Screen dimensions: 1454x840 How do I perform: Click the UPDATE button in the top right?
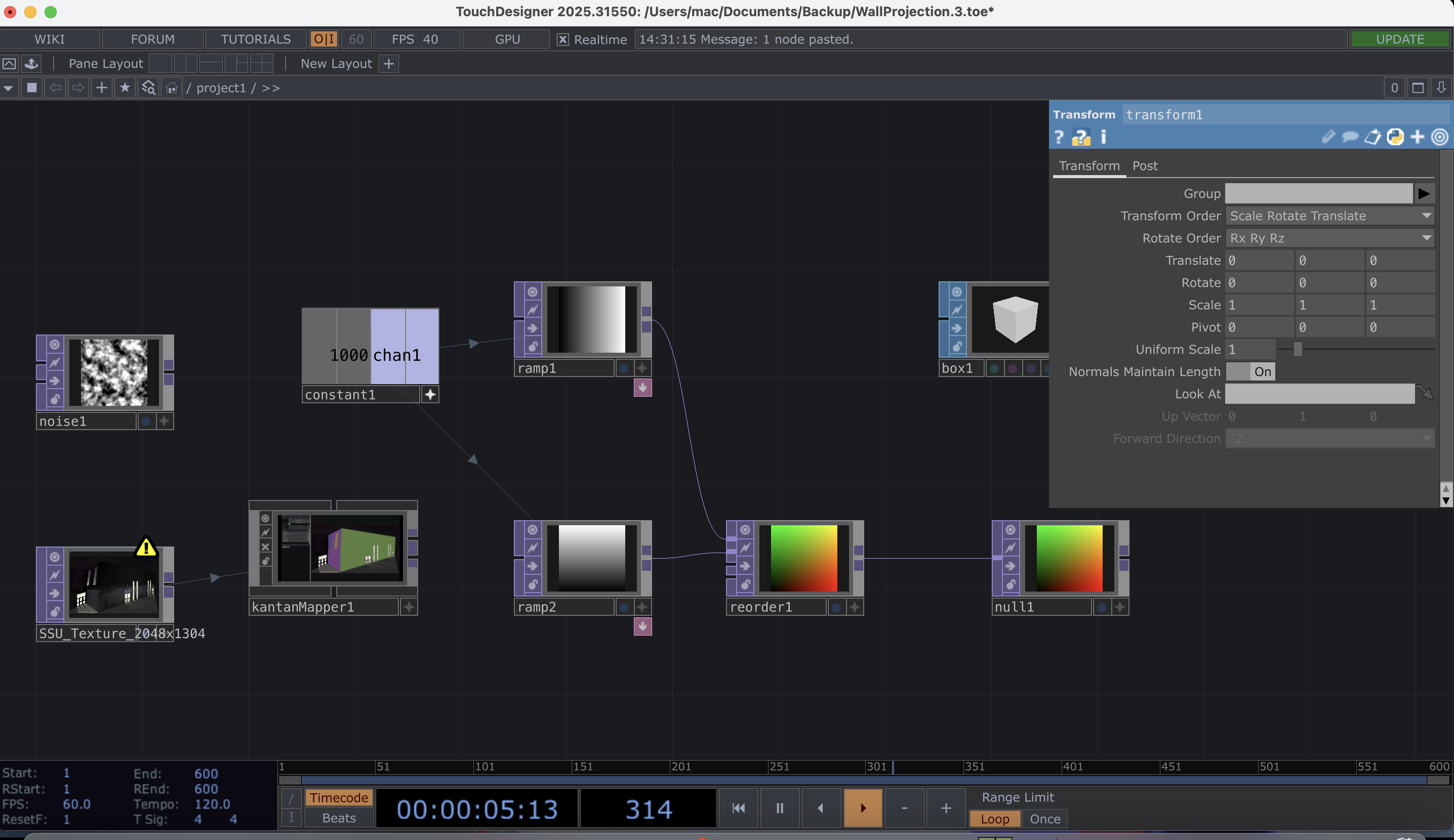pos(1401,39)
